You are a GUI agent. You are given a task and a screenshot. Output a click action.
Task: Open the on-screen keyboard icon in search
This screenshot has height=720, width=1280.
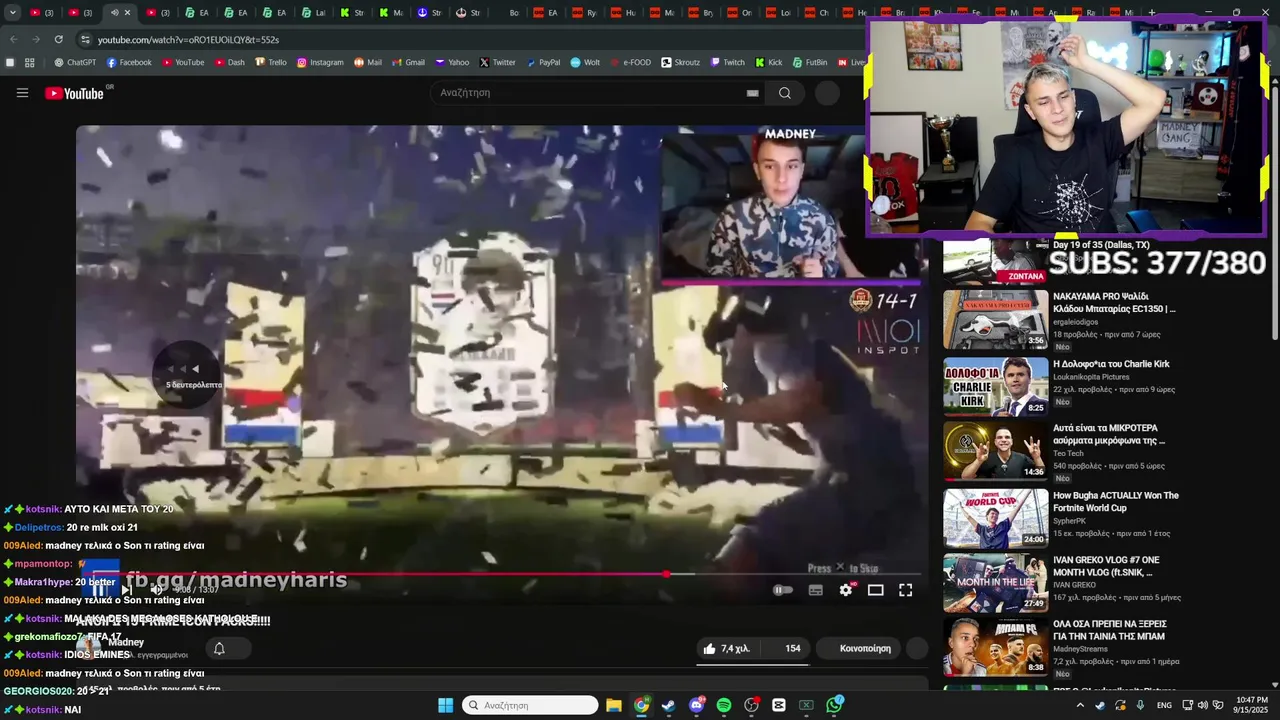pyautogui.click(x=752, y=93)
